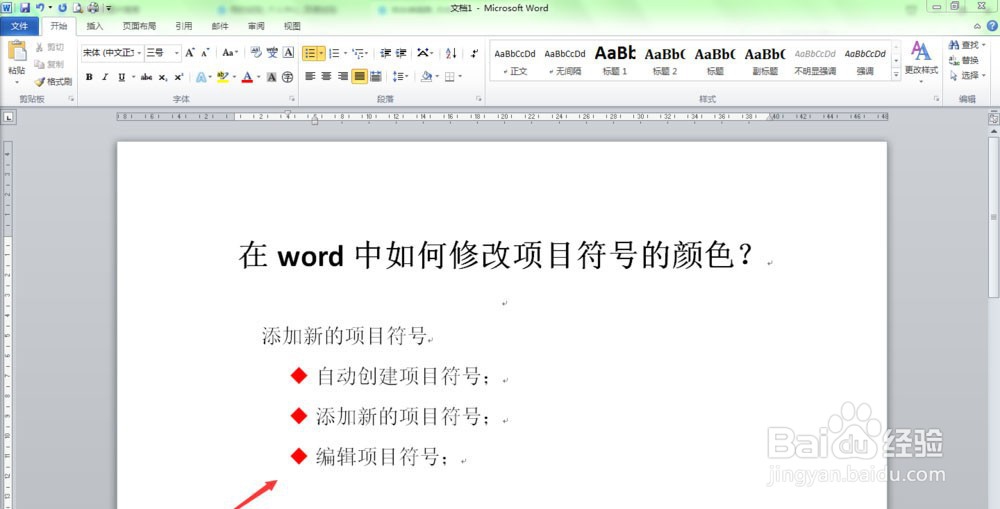Click the Distributed alignment icon
The image size is (1000, 509).
376,77
